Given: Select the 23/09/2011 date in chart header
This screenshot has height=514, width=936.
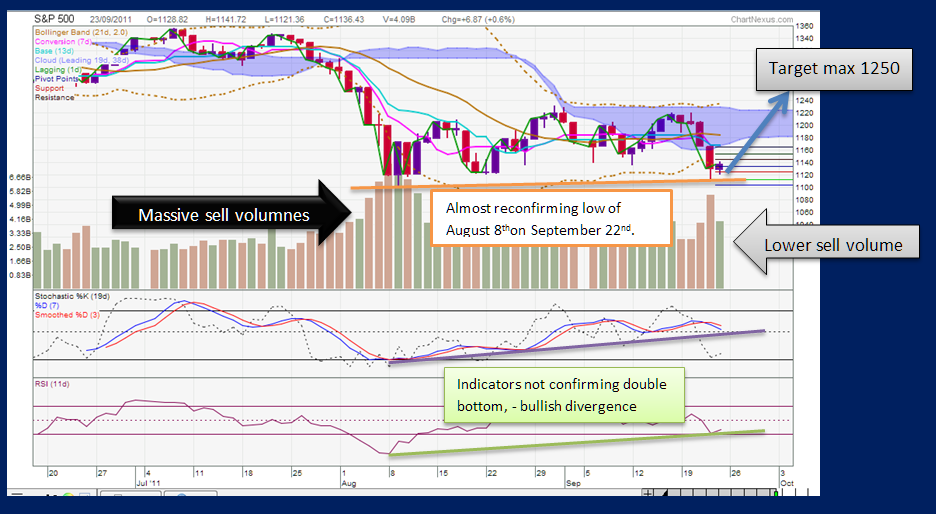Looking at the screenshot, I should coord(110,20).
